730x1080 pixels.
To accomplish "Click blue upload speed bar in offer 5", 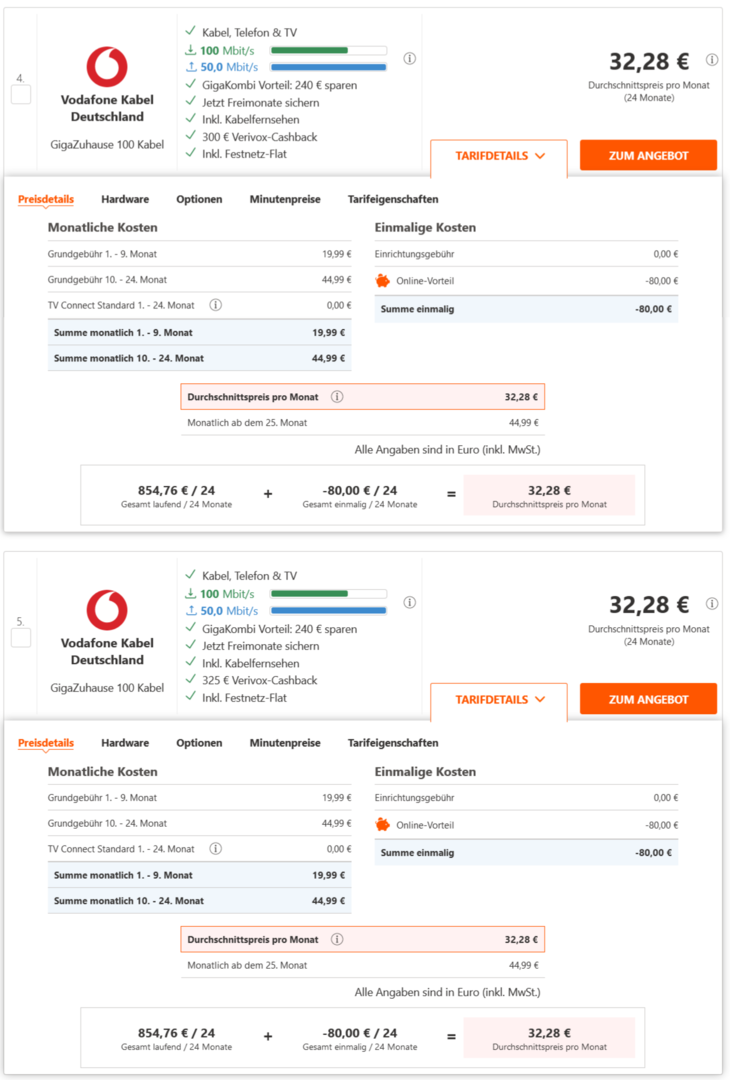I will [x=328, y=611].
